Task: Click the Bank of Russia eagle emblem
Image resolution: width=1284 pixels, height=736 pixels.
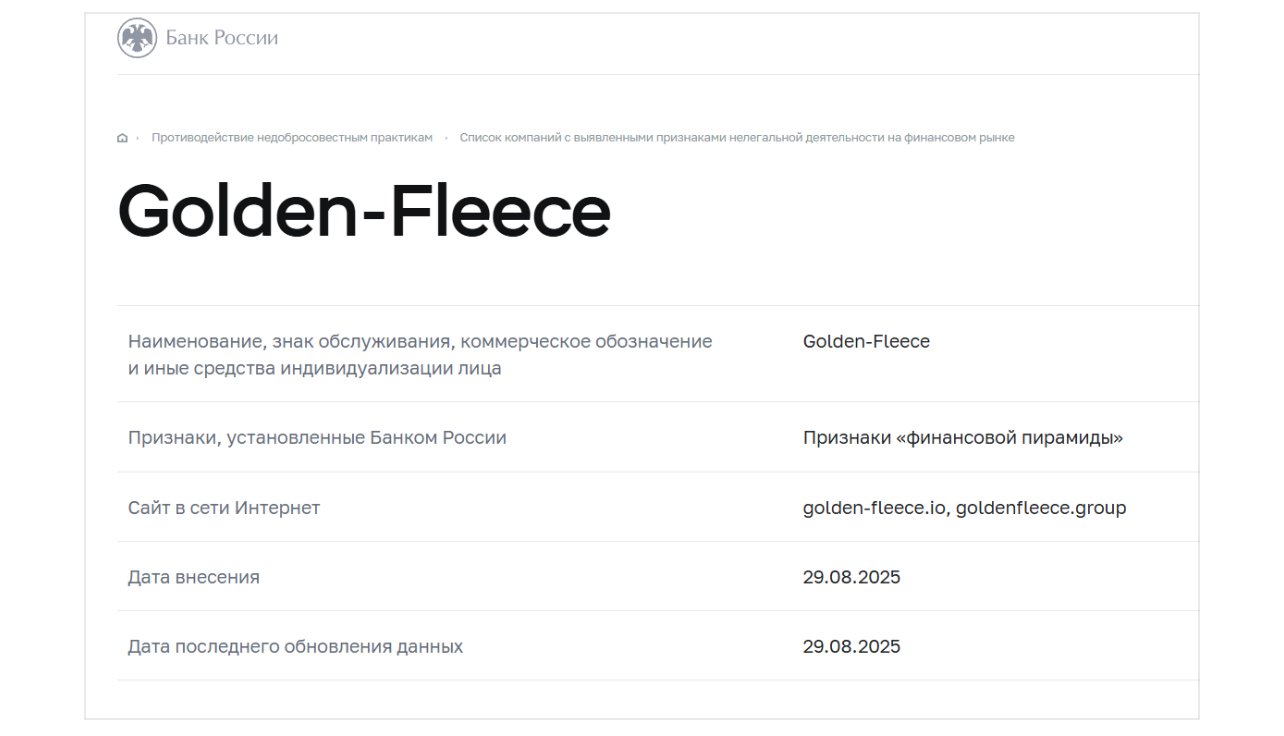Action: coord(137,39)
